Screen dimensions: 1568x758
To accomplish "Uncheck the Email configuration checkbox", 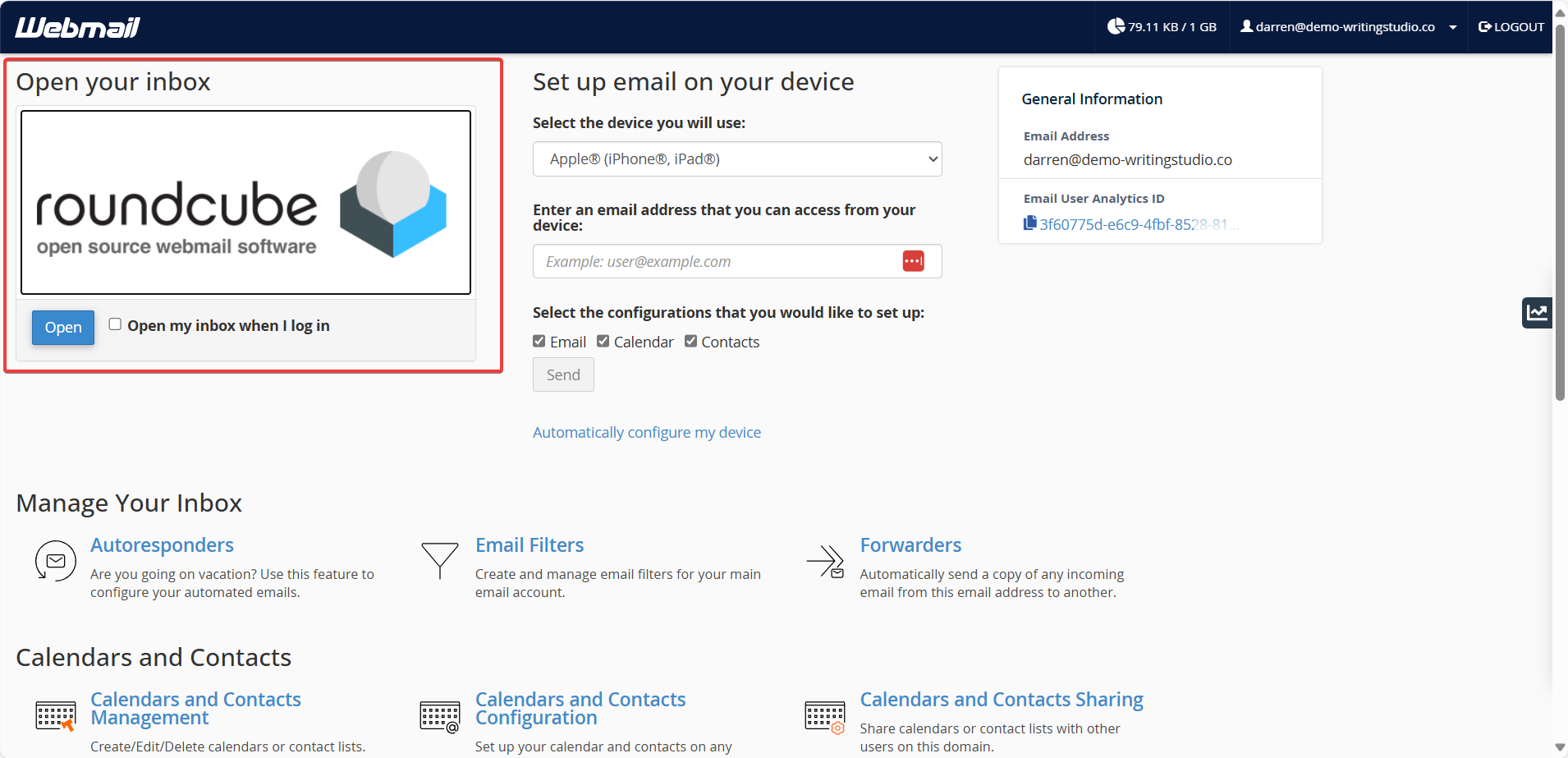I will click(539, 341).
